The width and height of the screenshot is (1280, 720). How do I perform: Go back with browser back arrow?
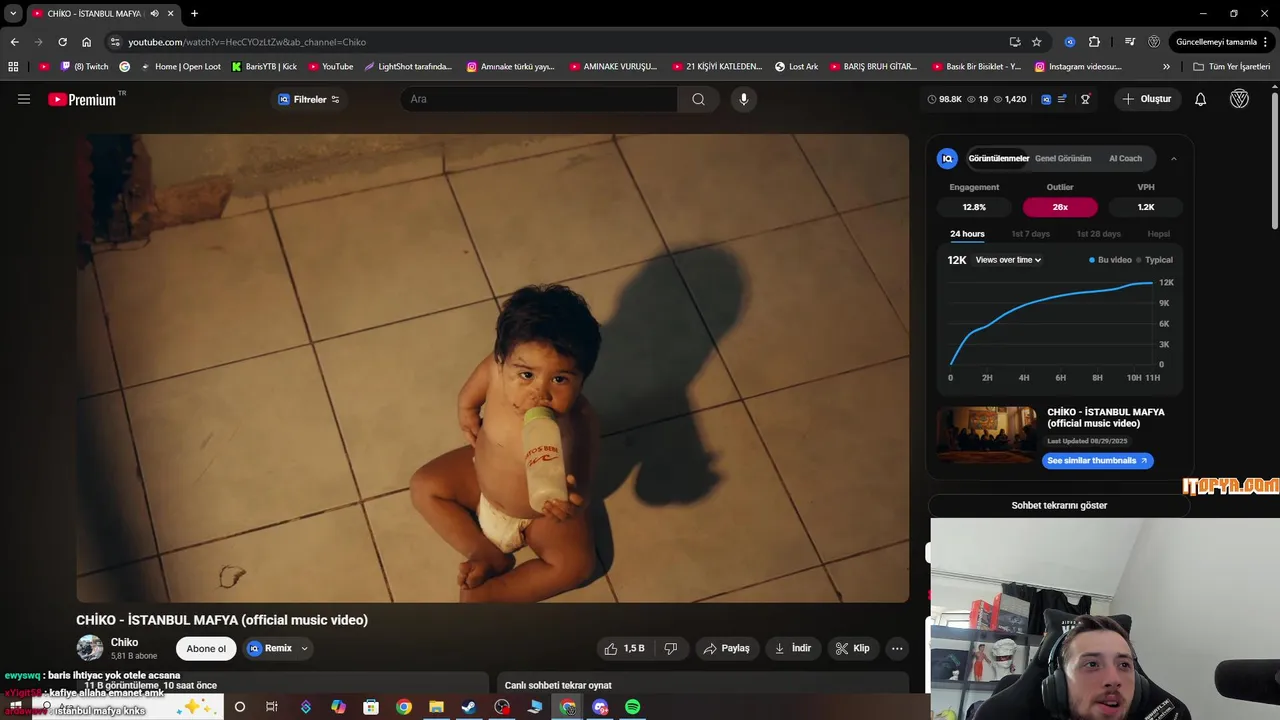[14, 42]
